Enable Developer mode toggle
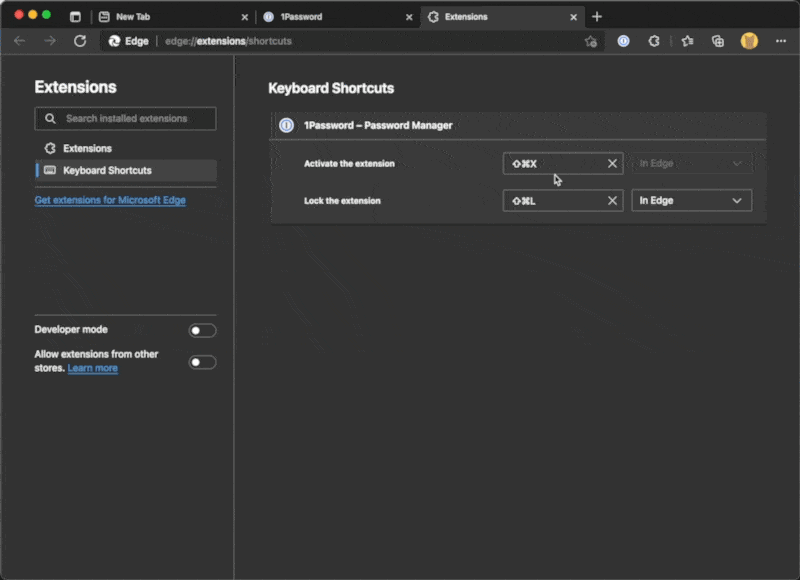Viewport: 800px width, 580px height. point(202,330)
